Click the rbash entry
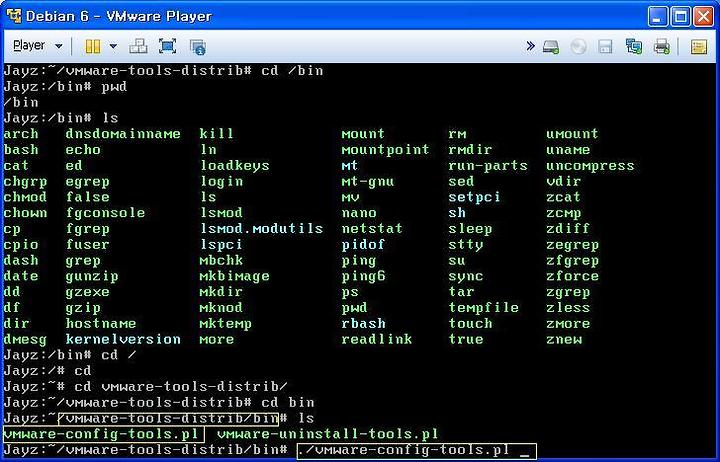 point(363,324)
